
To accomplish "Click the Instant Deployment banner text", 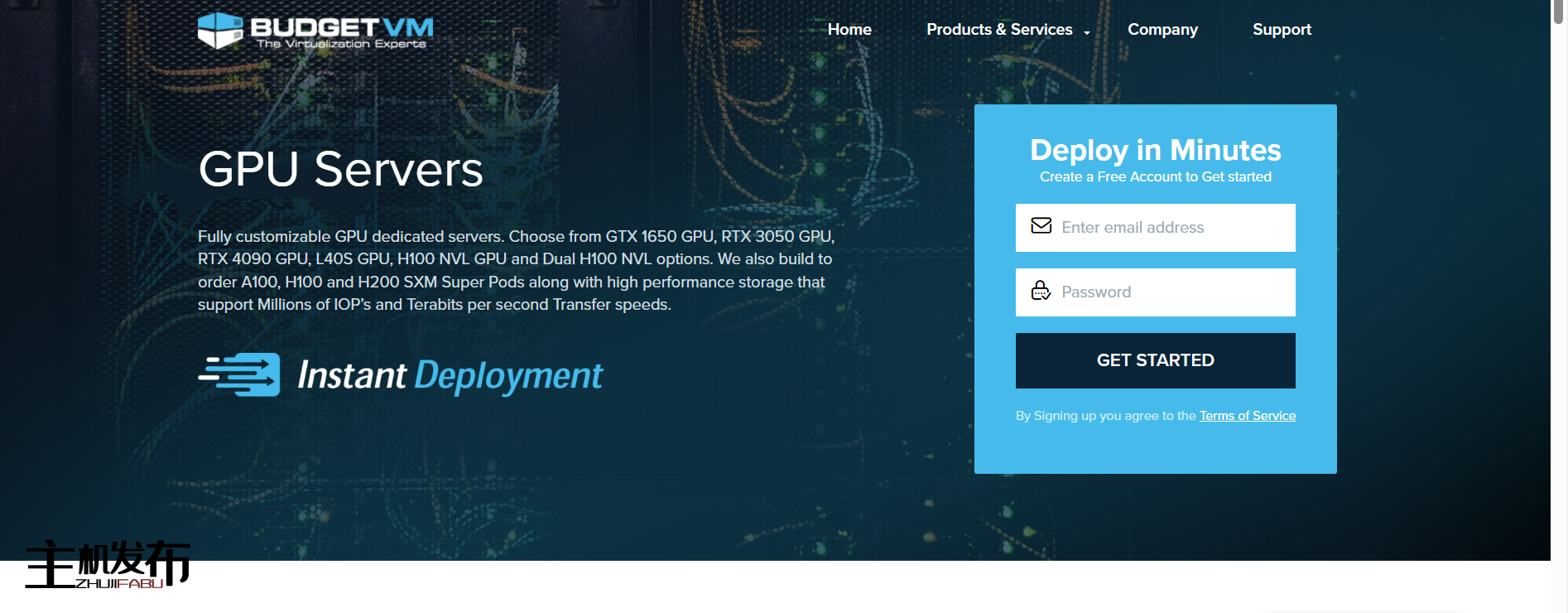I will point(450,375).
